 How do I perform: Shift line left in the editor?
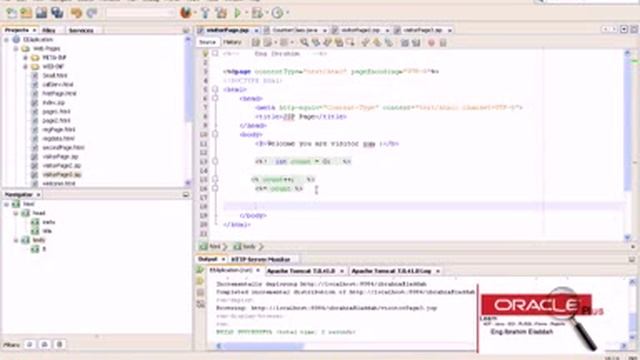coord(404,42)
